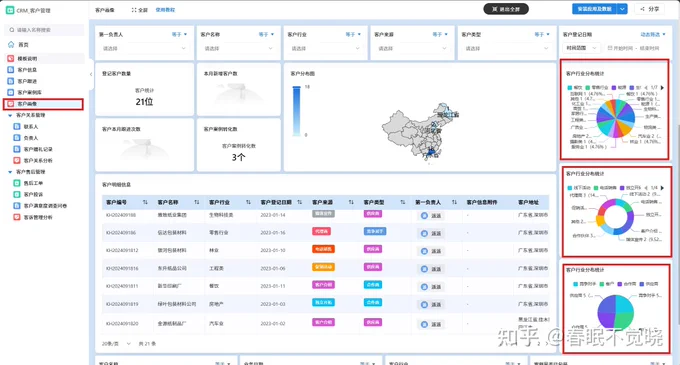
Task: Sort table by 客户类型 column
Action: tap(403, 202)
